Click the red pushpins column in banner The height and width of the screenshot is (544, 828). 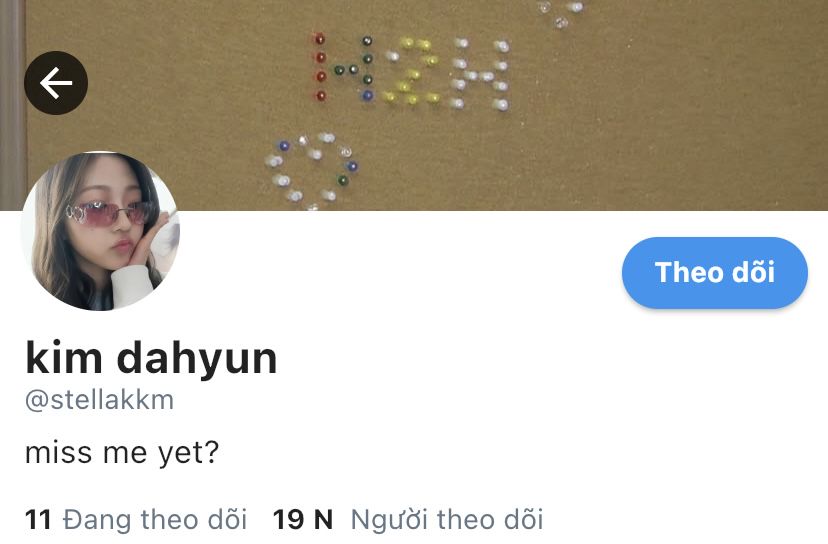(x=320, y=67)
